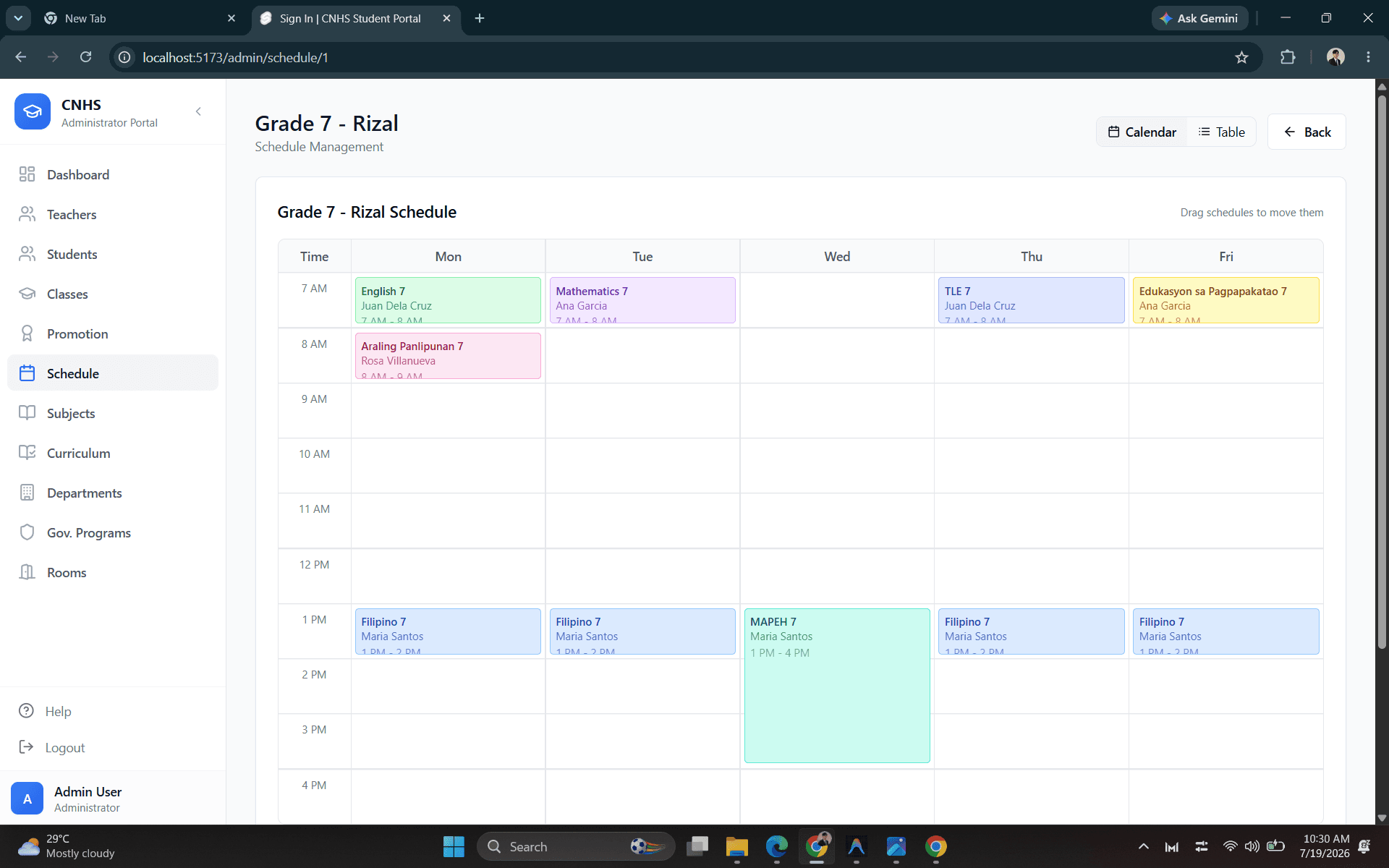
Task: Click the Ask Gemini button
Action: pos(1199,18)
